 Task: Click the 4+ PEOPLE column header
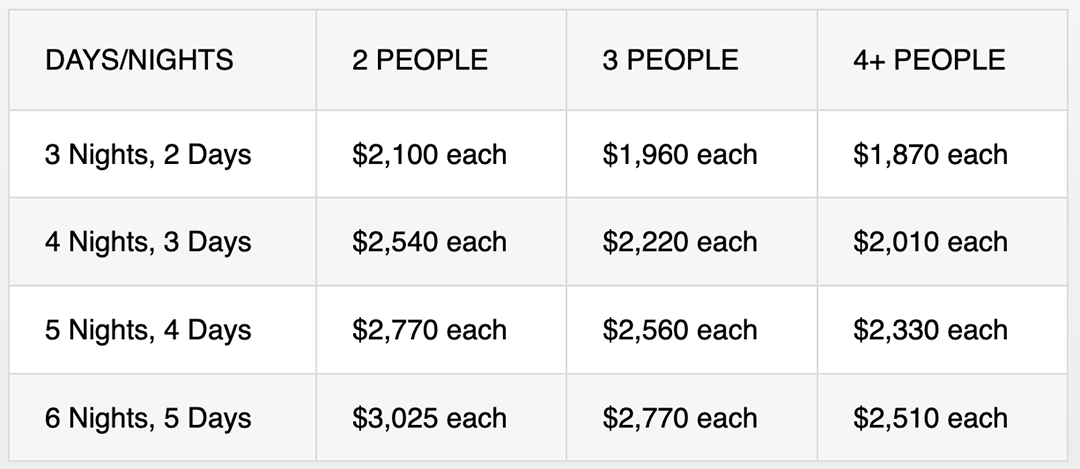[x=929, y=60]
